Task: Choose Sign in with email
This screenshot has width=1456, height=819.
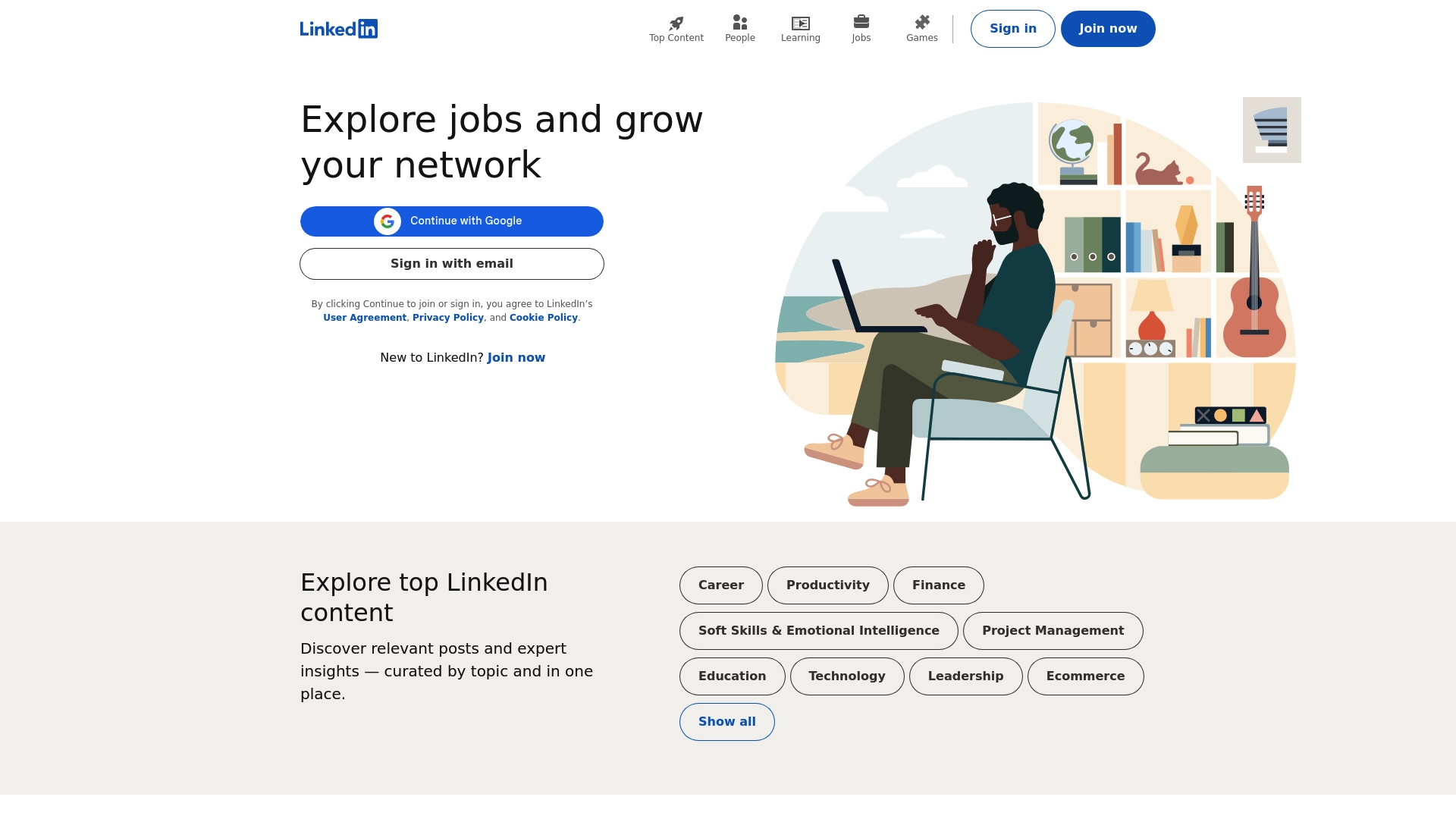Action: point(452,264)
